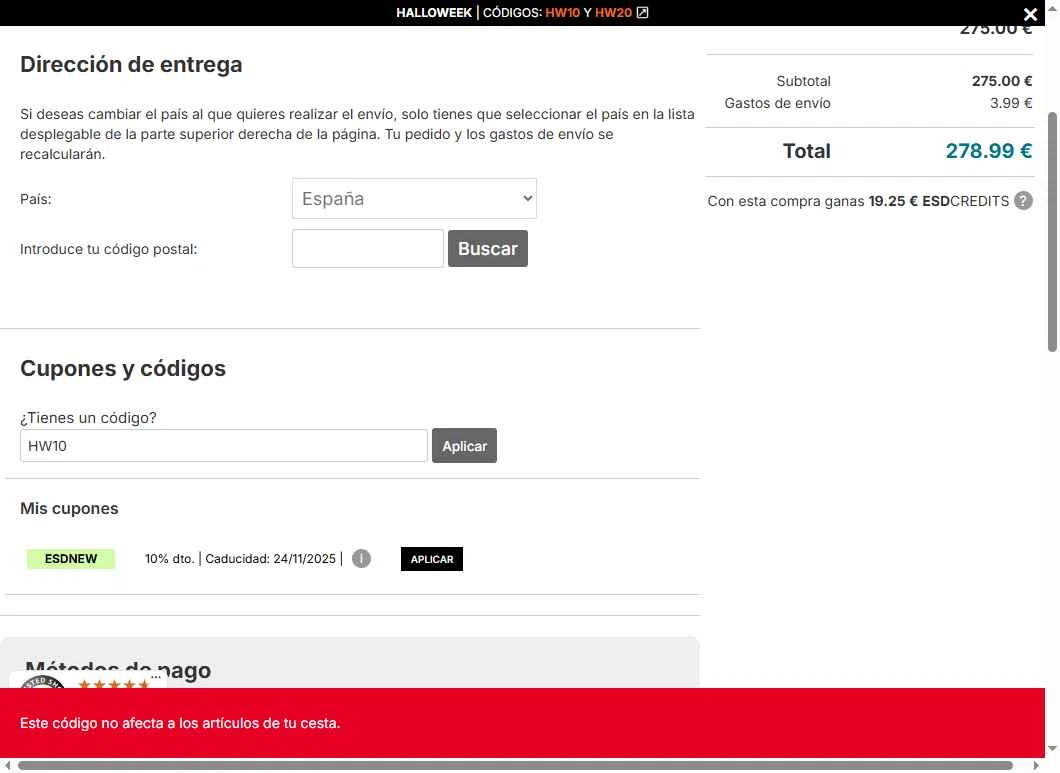
Task: Click the trusted shop star rating badge
Action: tap(88, 680)
